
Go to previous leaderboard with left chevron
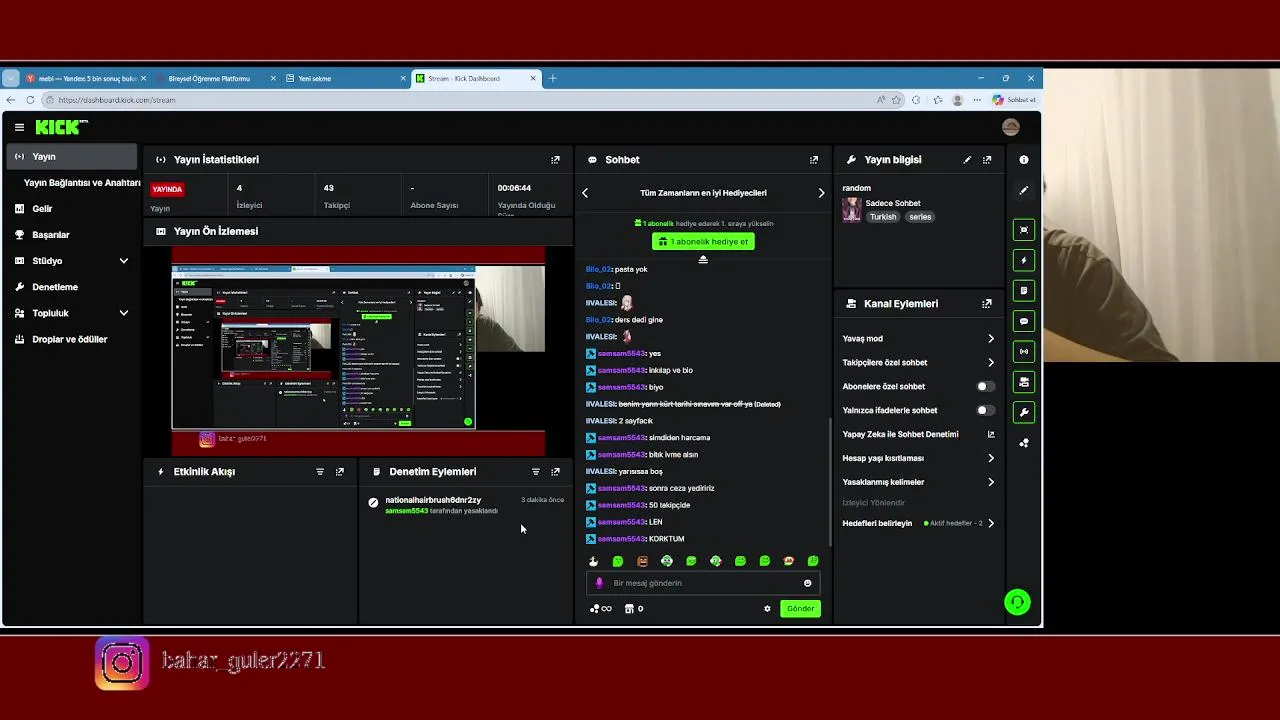585,193
